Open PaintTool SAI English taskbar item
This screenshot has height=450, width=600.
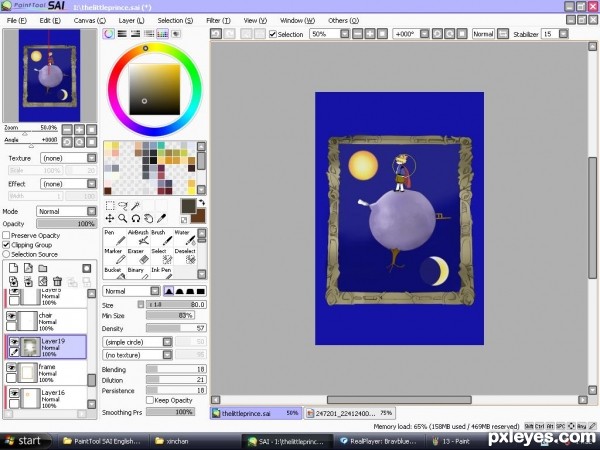102,441
